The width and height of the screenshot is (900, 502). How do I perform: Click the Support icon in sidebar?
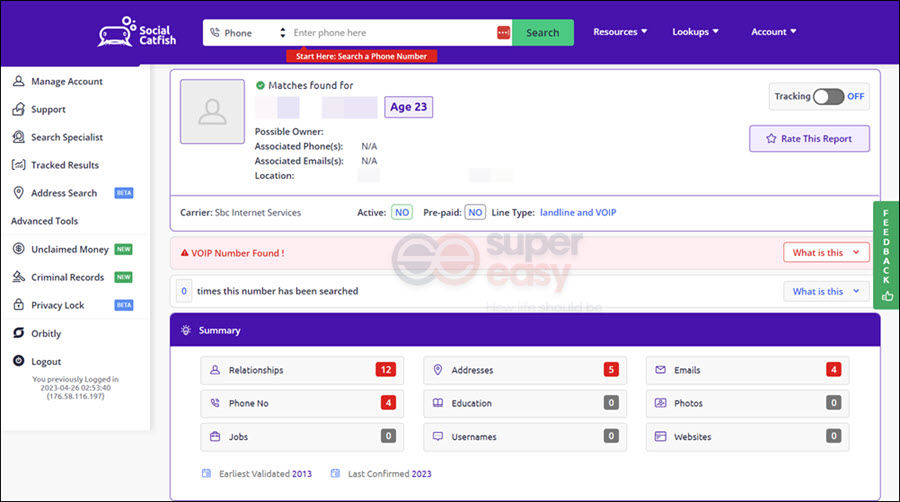18,109
